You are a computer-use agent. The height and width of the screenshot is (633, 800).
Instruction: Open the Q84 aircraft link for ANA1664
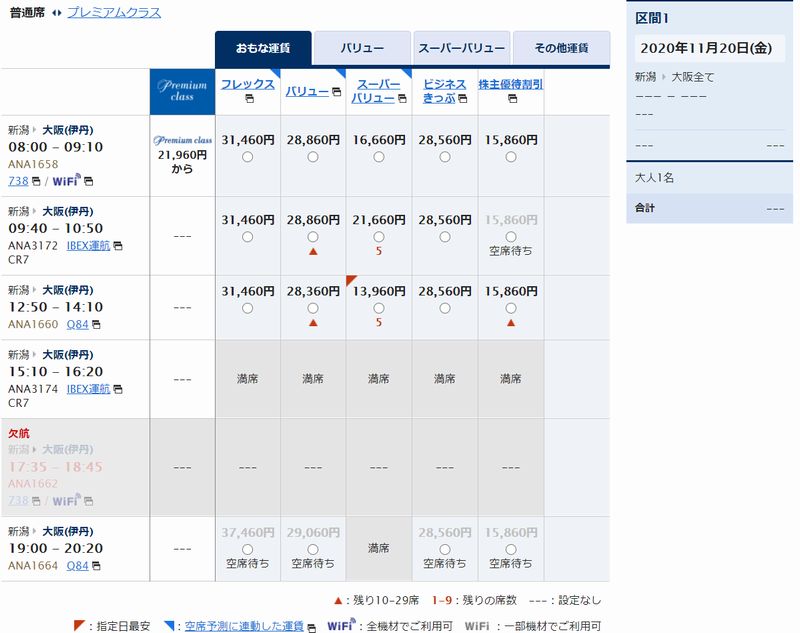(78, 566)
